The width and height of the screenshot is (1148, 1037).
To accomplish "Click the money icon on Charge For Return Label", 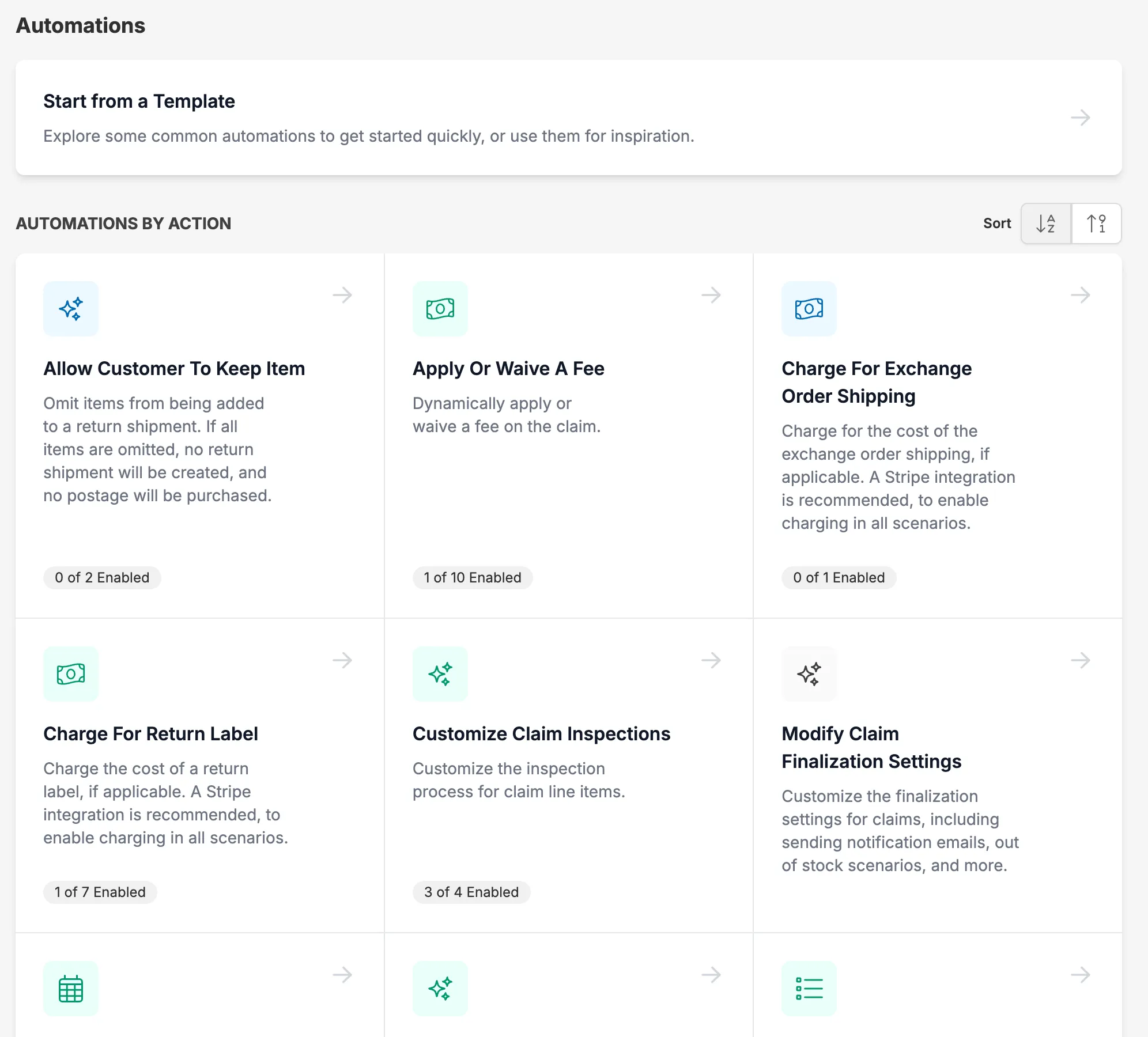I will [x=71, y=673].
